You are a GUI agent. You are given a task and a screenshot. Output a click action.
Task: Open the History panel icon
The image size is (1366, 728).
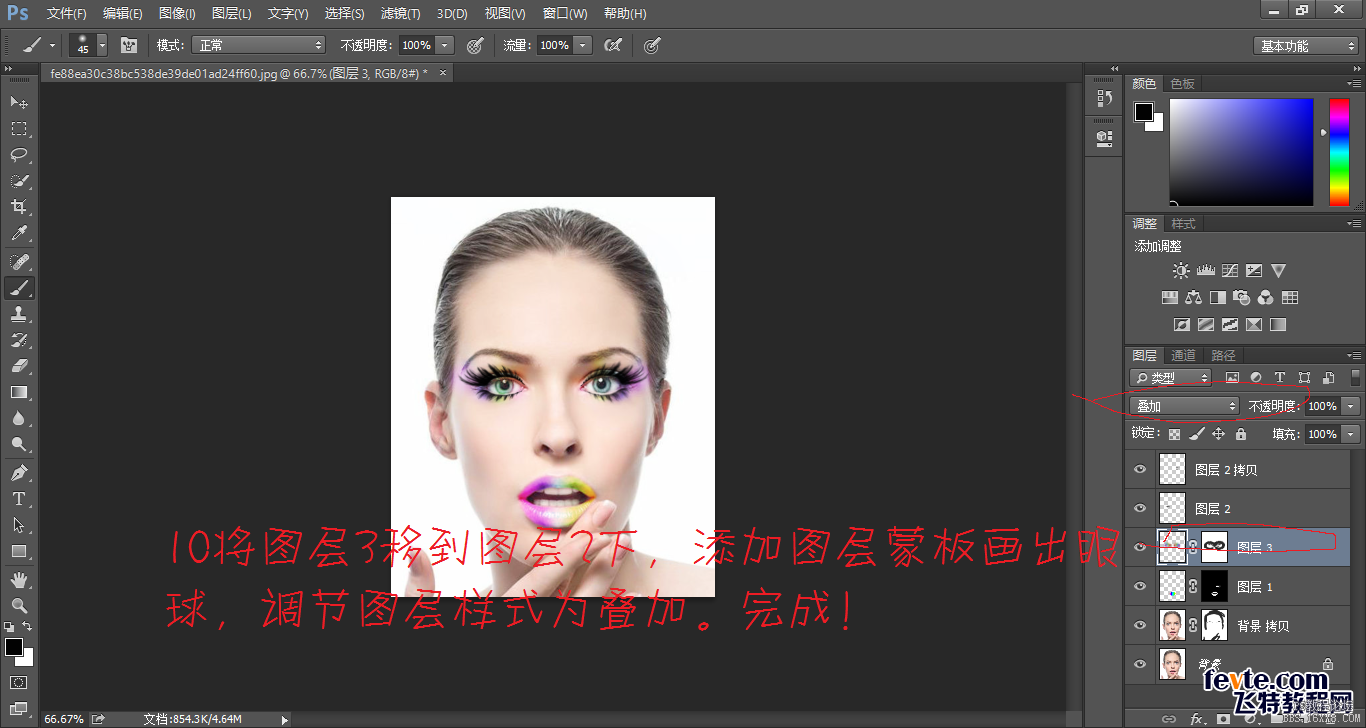1104,98
